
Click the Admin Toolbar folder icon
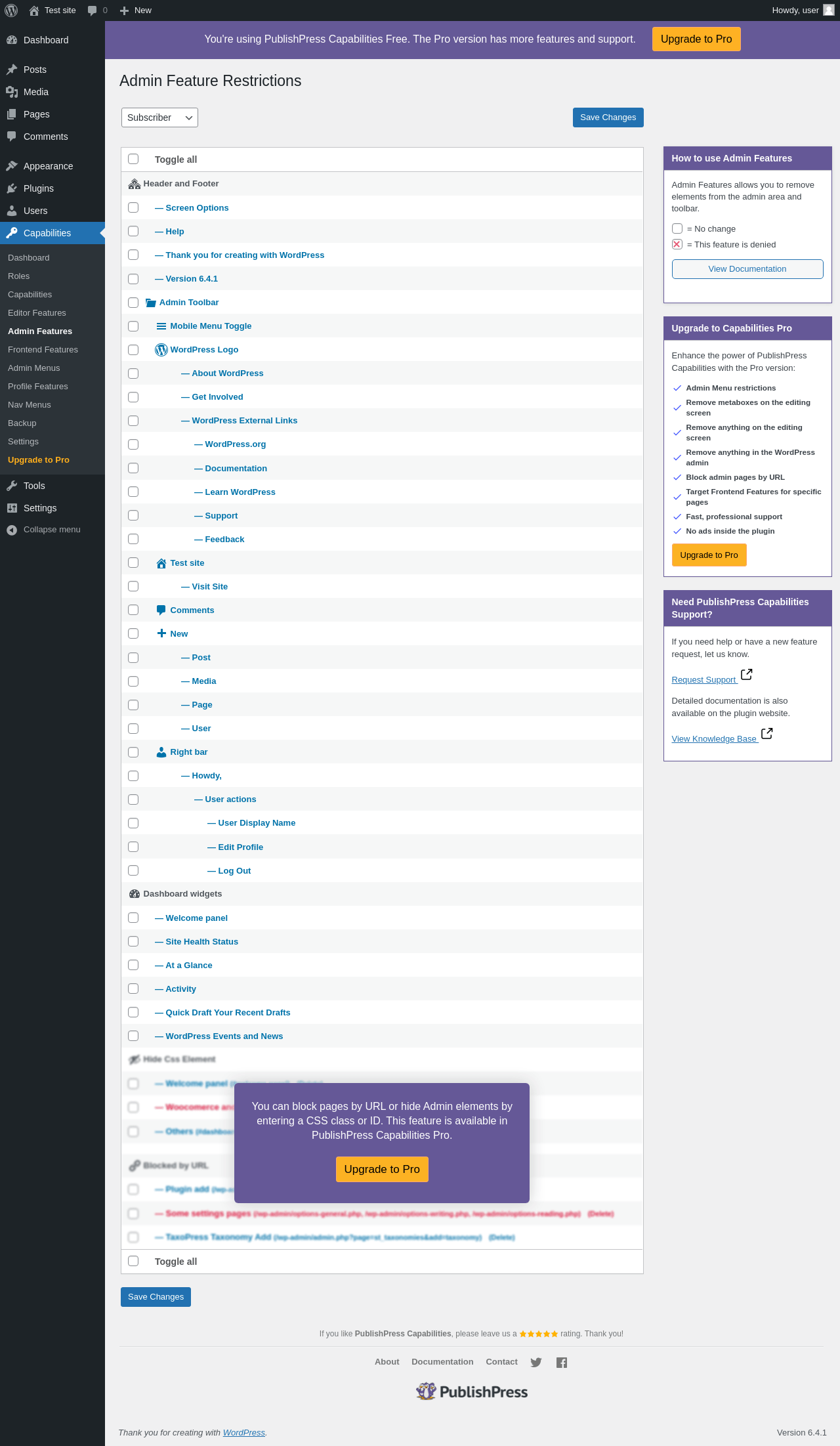coord(151,303)
